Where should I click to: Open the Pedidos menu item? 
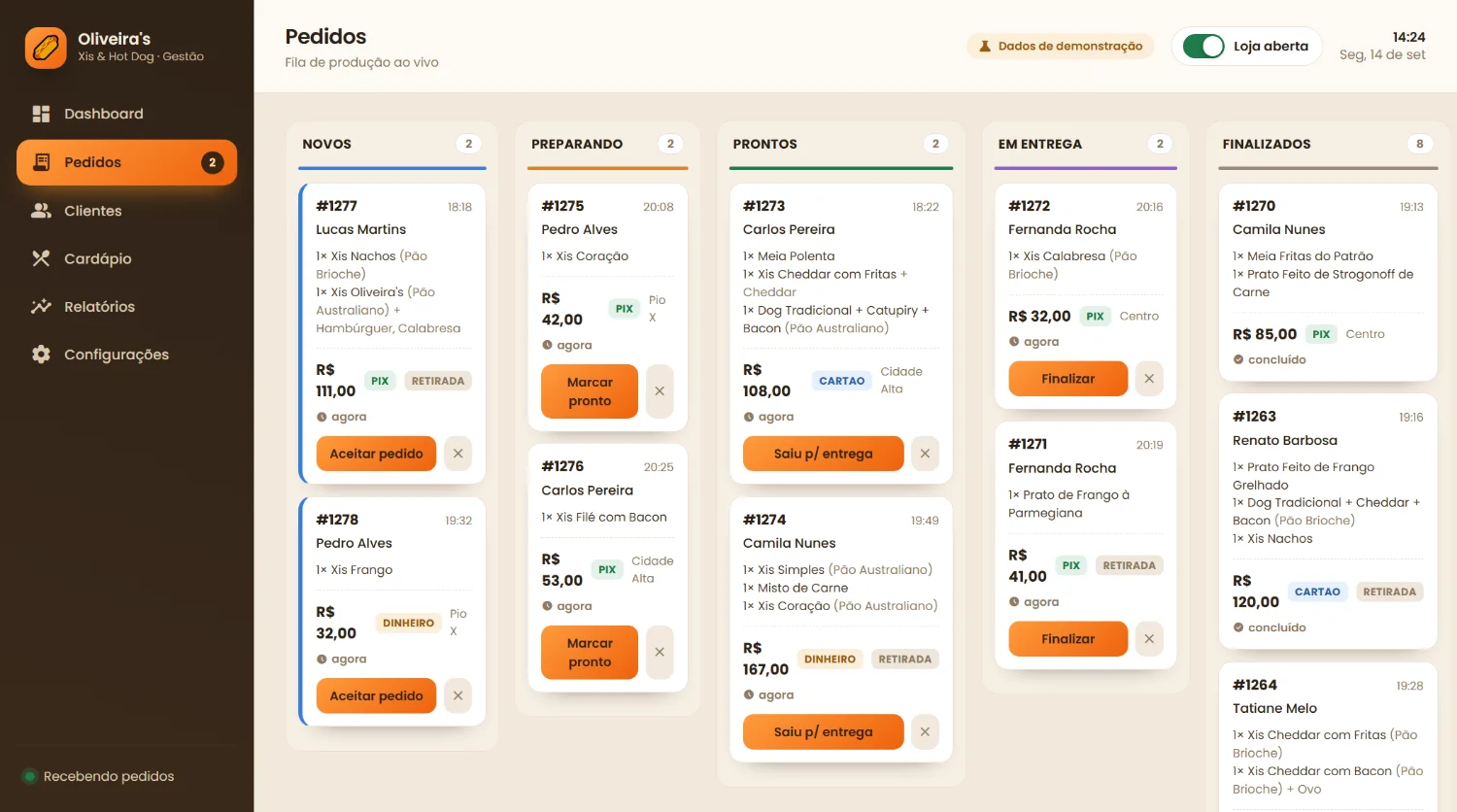127,162
